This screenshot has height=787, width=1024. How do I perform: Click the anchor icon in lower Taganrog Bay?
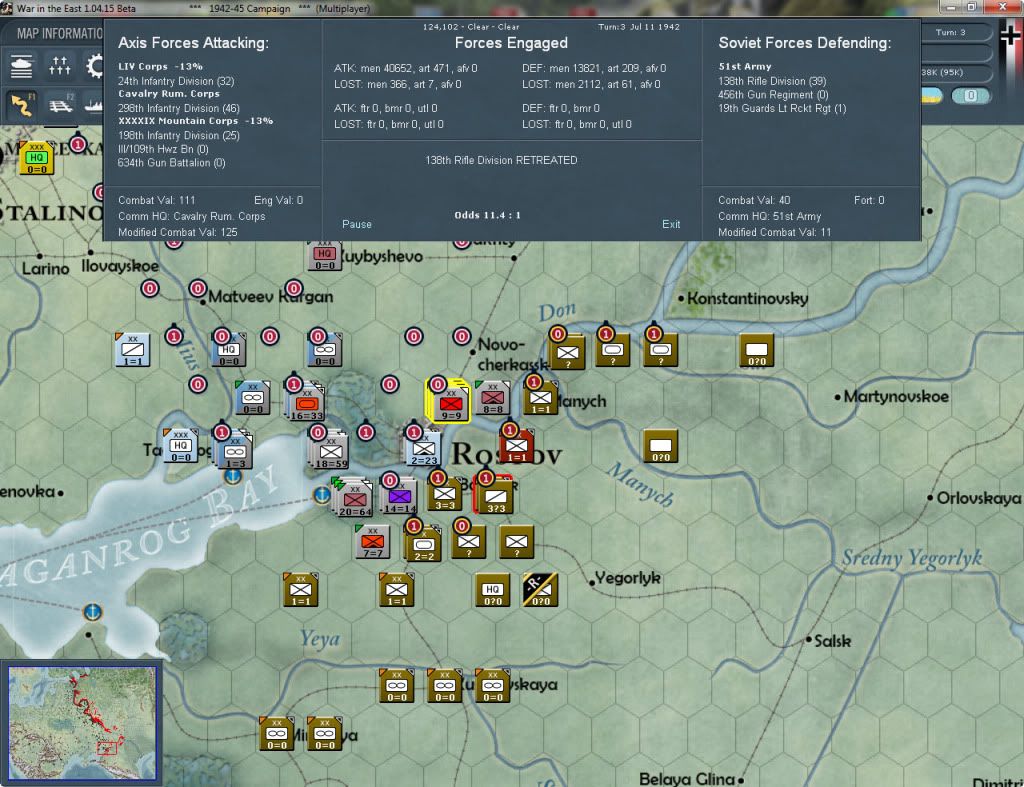[x=93, y=612]
